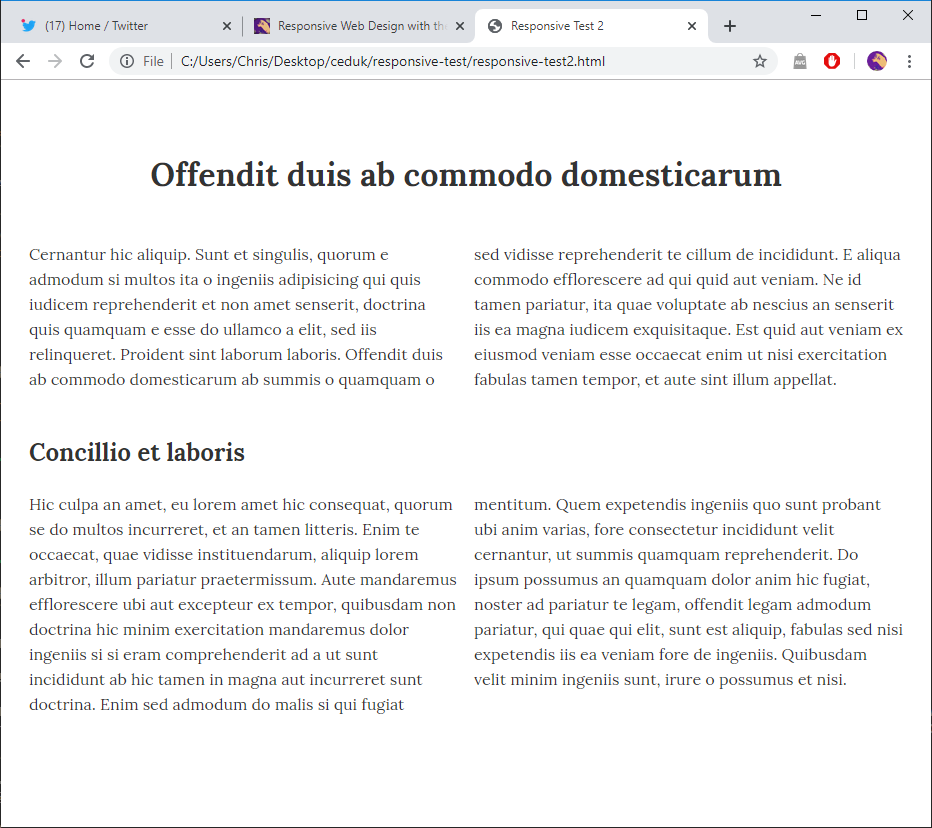Image resolution: width=932 pixels, height=828 pixels.
Task: Close the Chrome window
Action: [908, 15]
